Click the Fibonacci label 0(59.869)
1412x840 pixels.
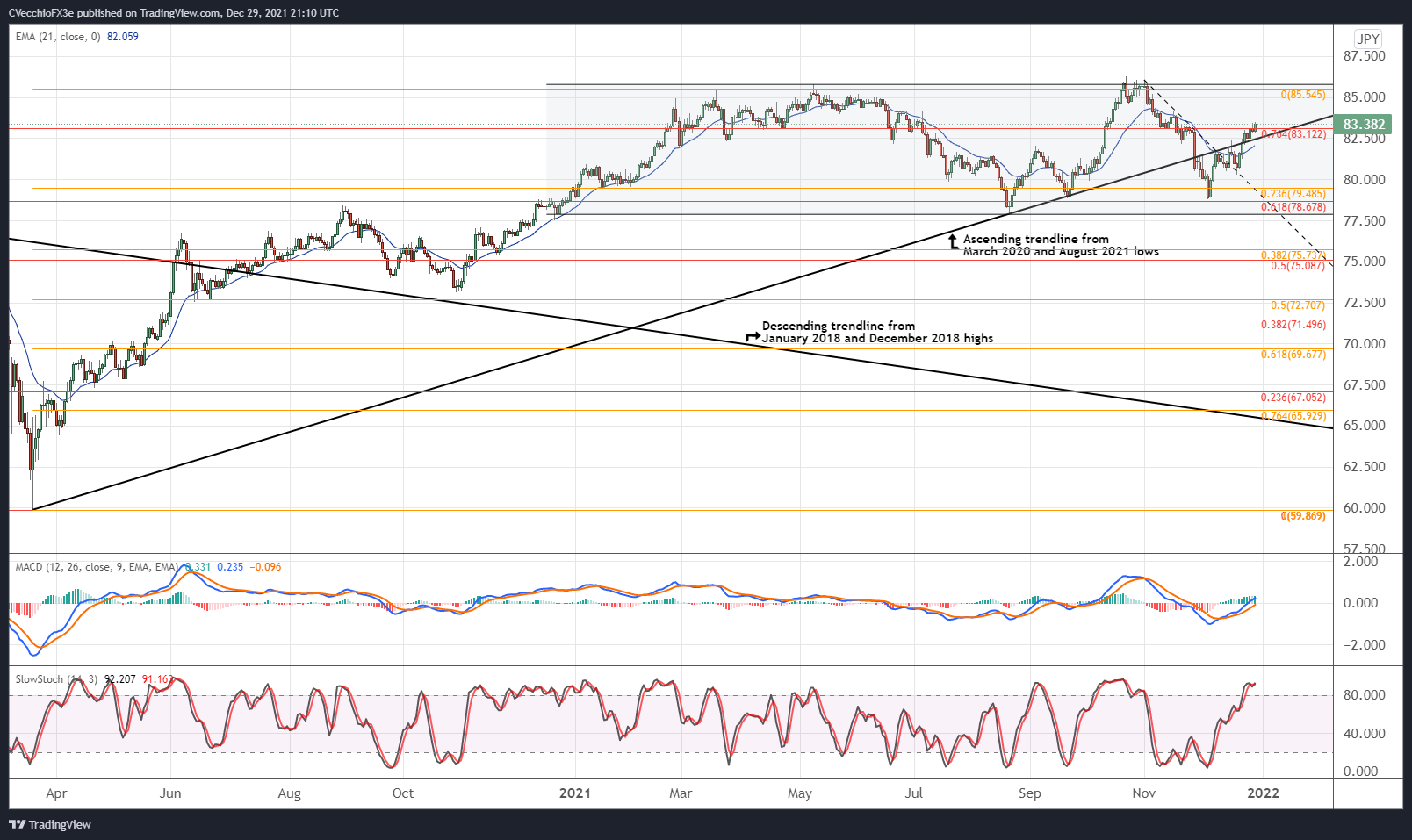coord(1303,516)
